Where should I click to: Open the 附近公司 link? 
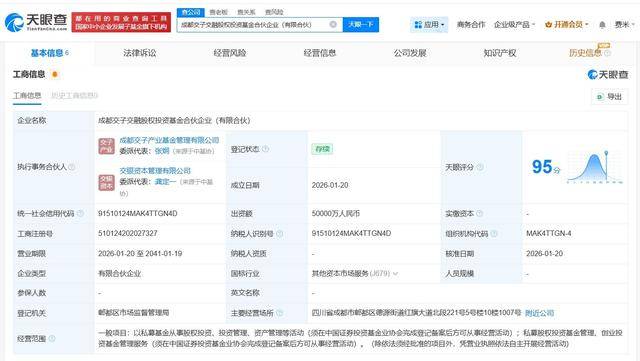[x=539, y=313]
